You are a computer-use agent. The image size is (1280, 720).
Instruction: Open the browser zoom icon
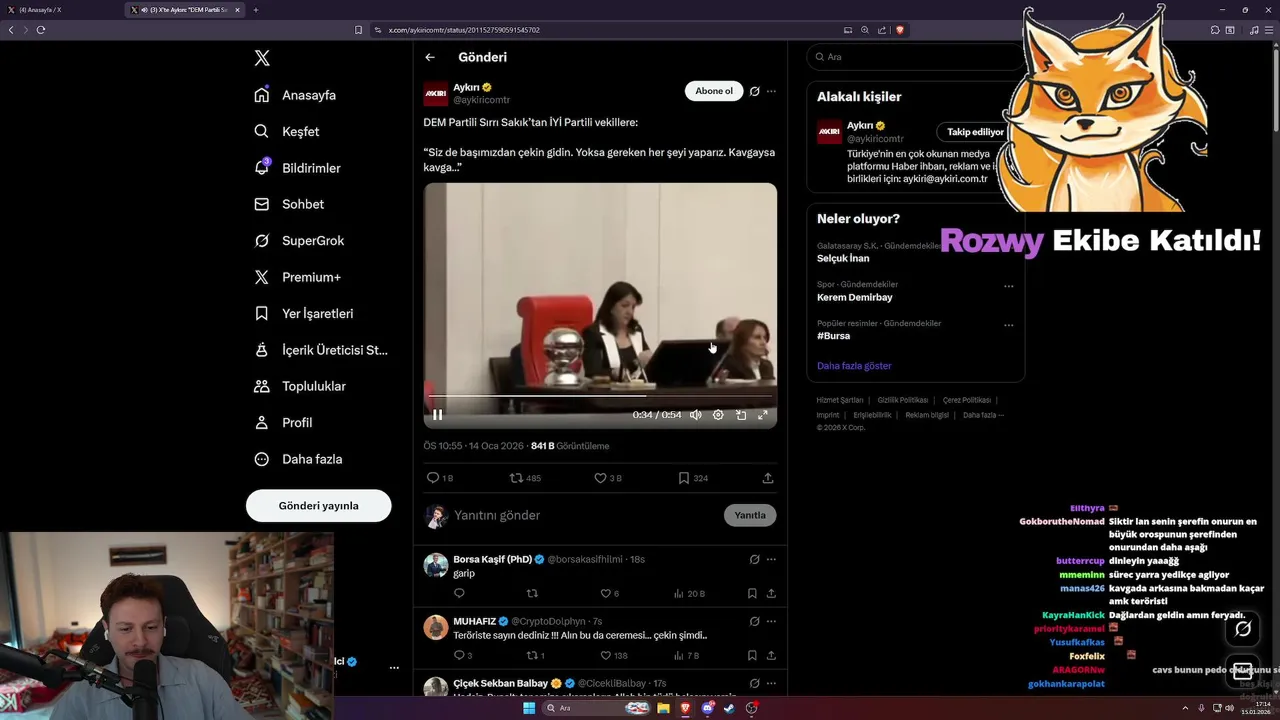click(865, 30)
